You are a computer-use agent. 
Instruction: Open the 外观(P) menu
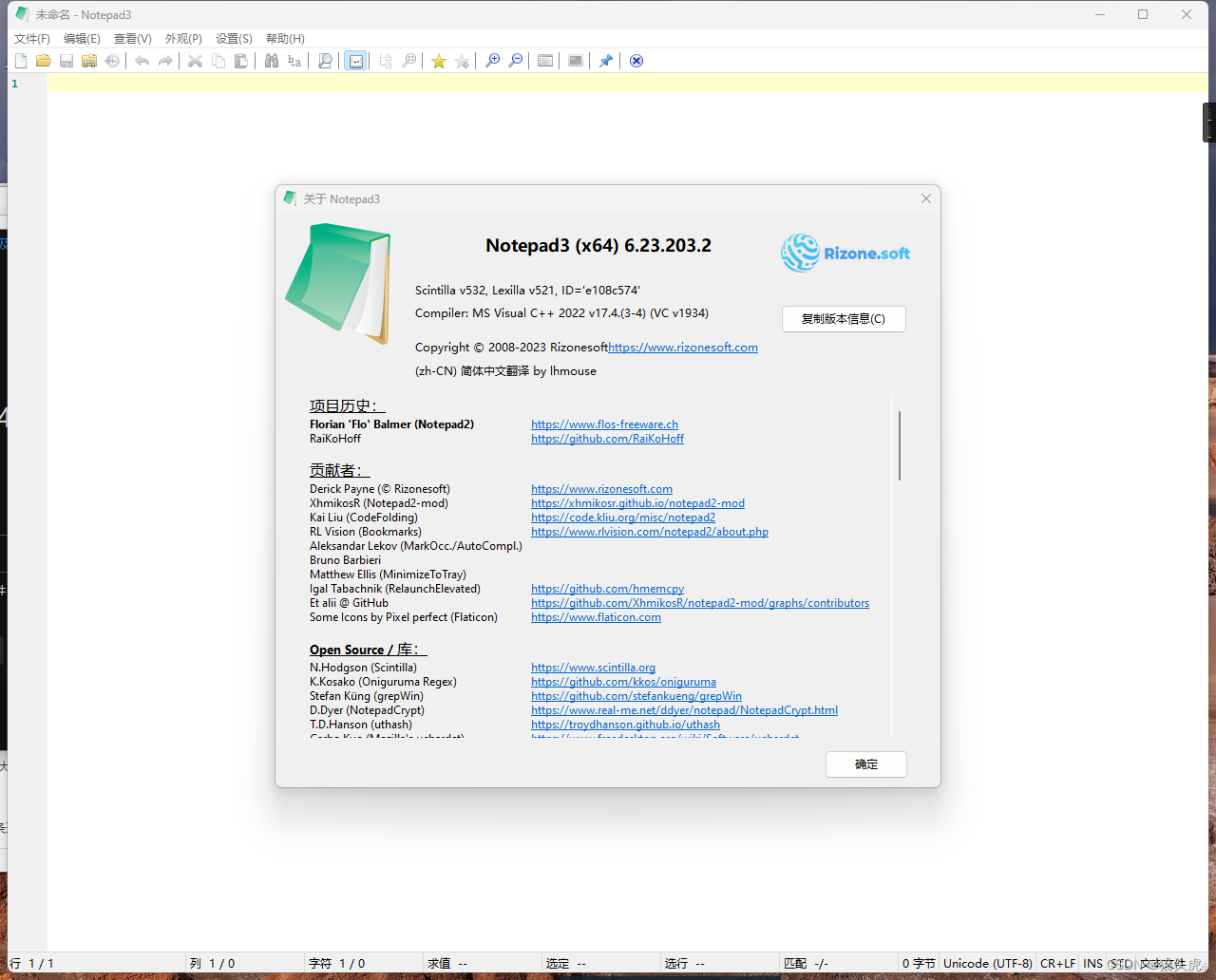(183, 39)
